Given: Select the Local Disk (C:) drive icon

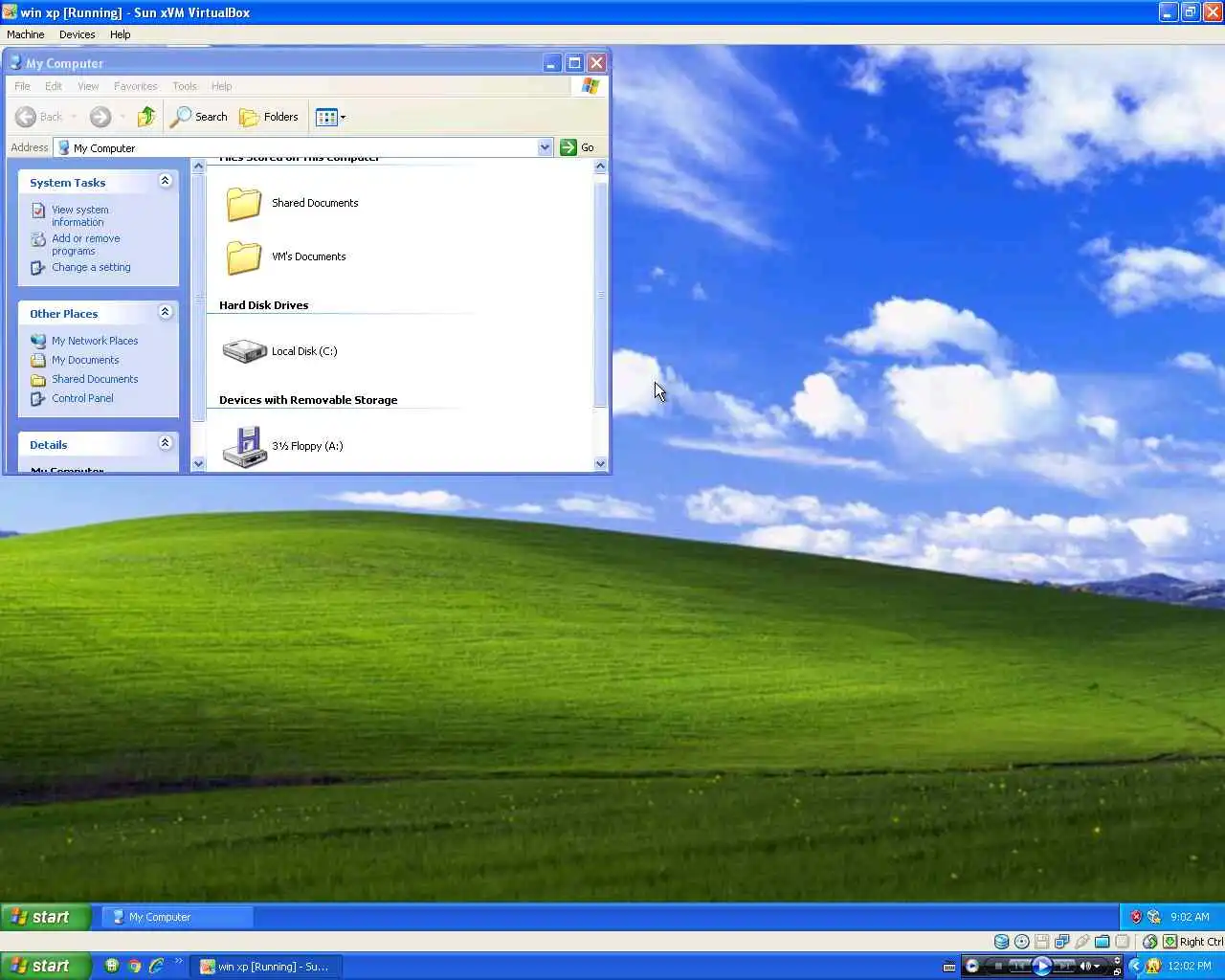Looking at the screenshot, I should click(x=244, y=351).
